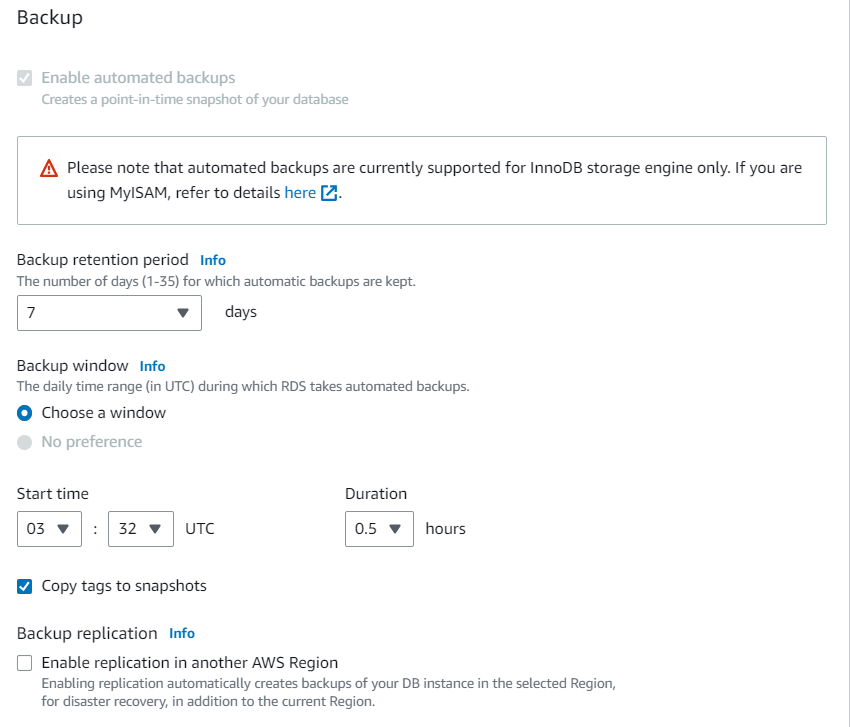Viewport: 850px width, 727px height.
Task: Click the arrow on the hour selector
Action: coord(64,529)
